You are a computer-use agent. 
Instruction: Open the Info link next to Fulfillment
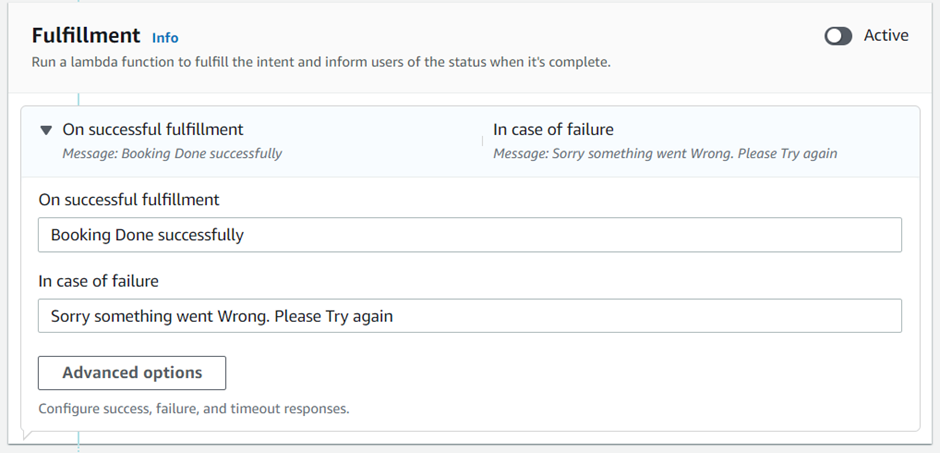tap(165, 38)
